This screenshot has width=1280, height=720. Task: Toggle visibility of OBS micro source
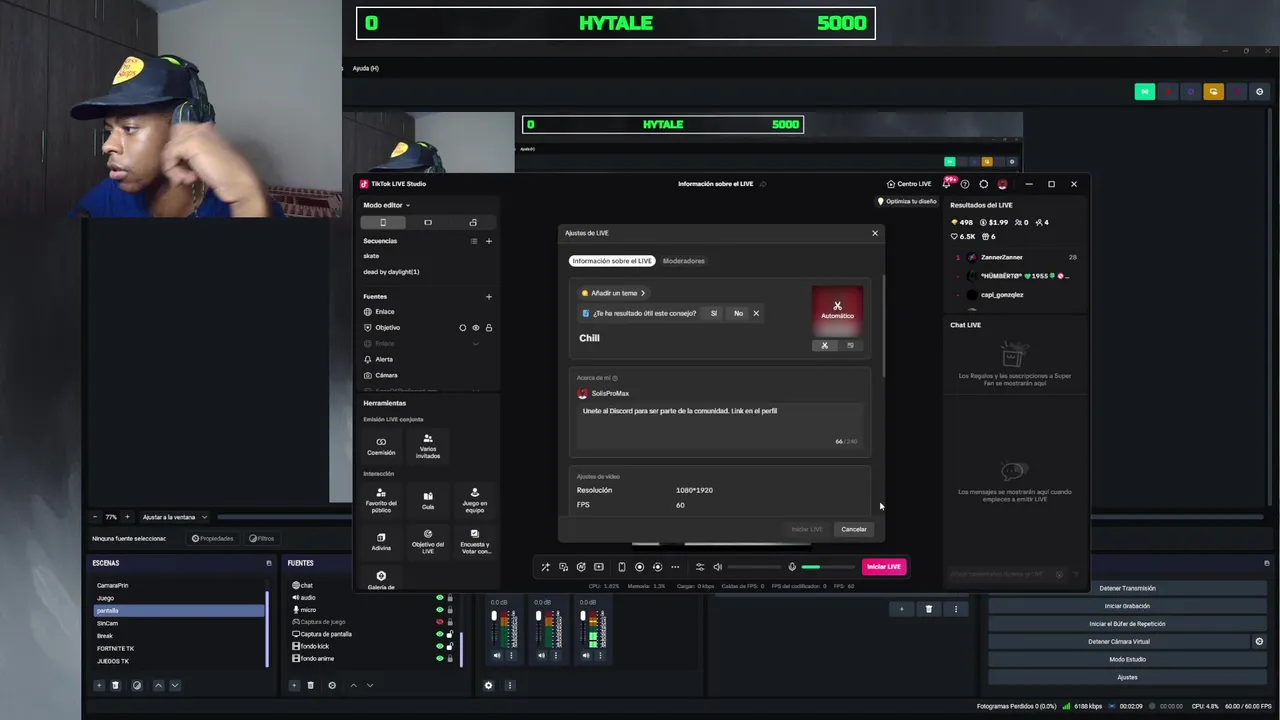click(x=439, y=610)
